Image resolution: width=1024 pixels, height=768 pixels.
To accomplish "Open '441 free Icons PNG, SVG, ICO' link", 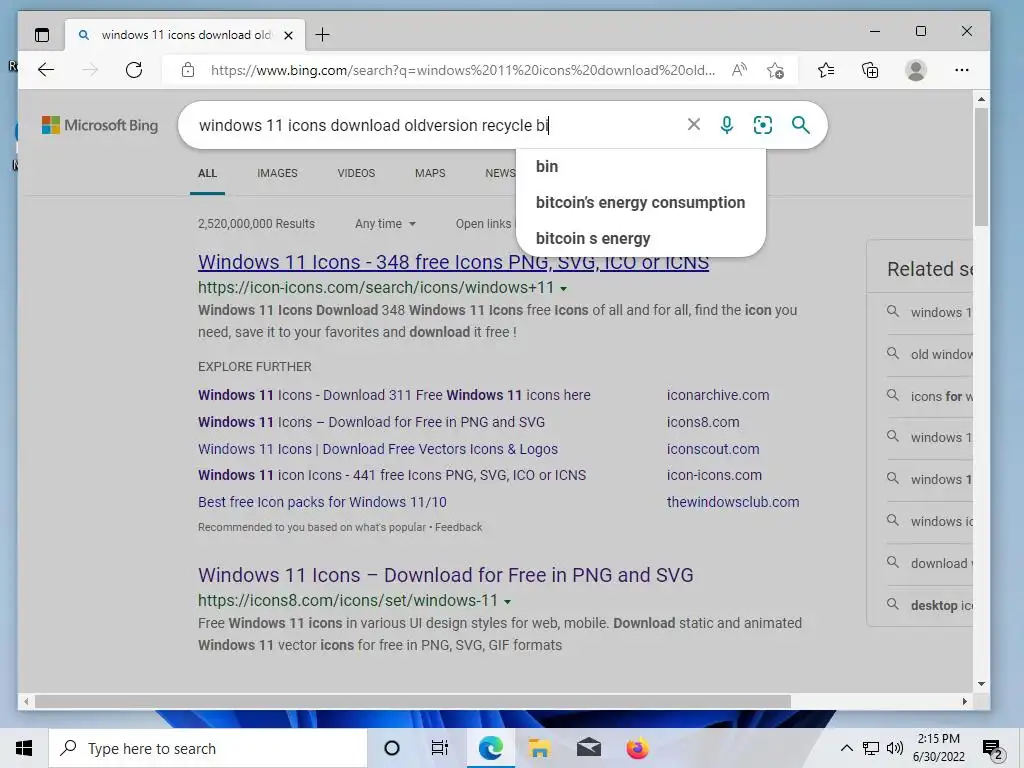I will pos(392,475).
